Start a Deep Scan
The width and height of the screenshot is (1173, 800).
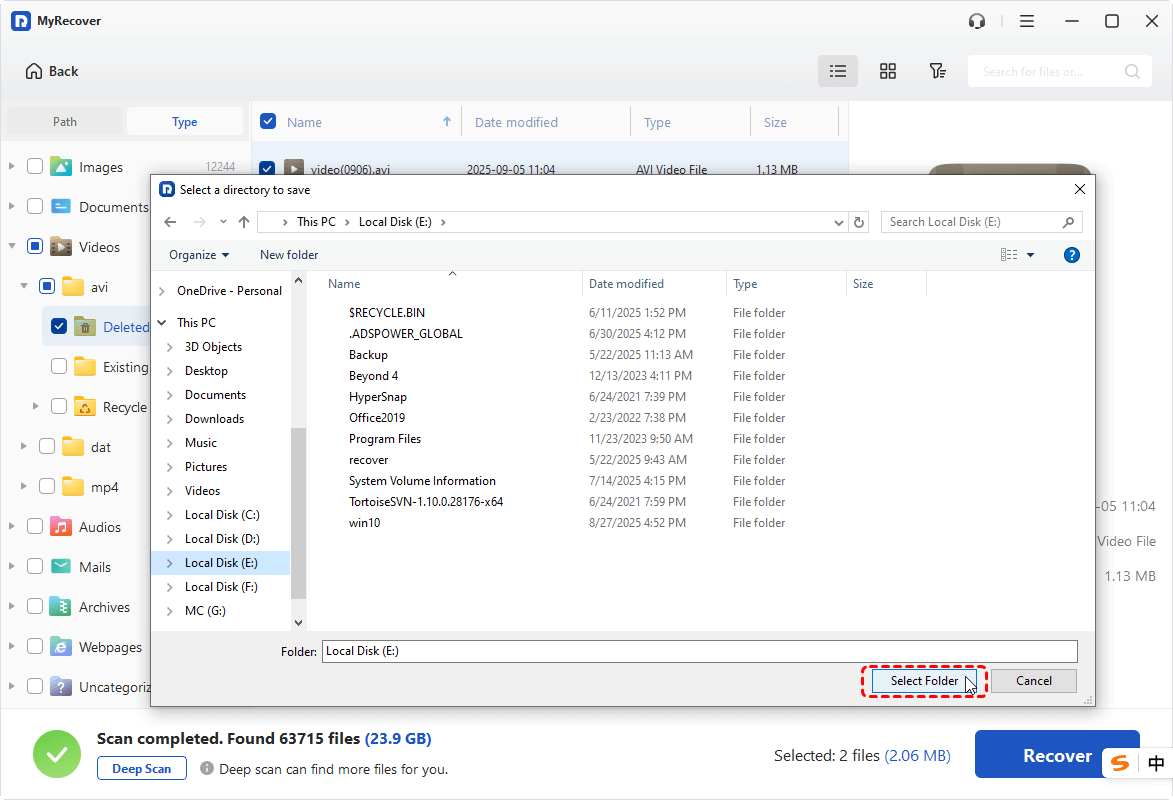tap(141, 769)
